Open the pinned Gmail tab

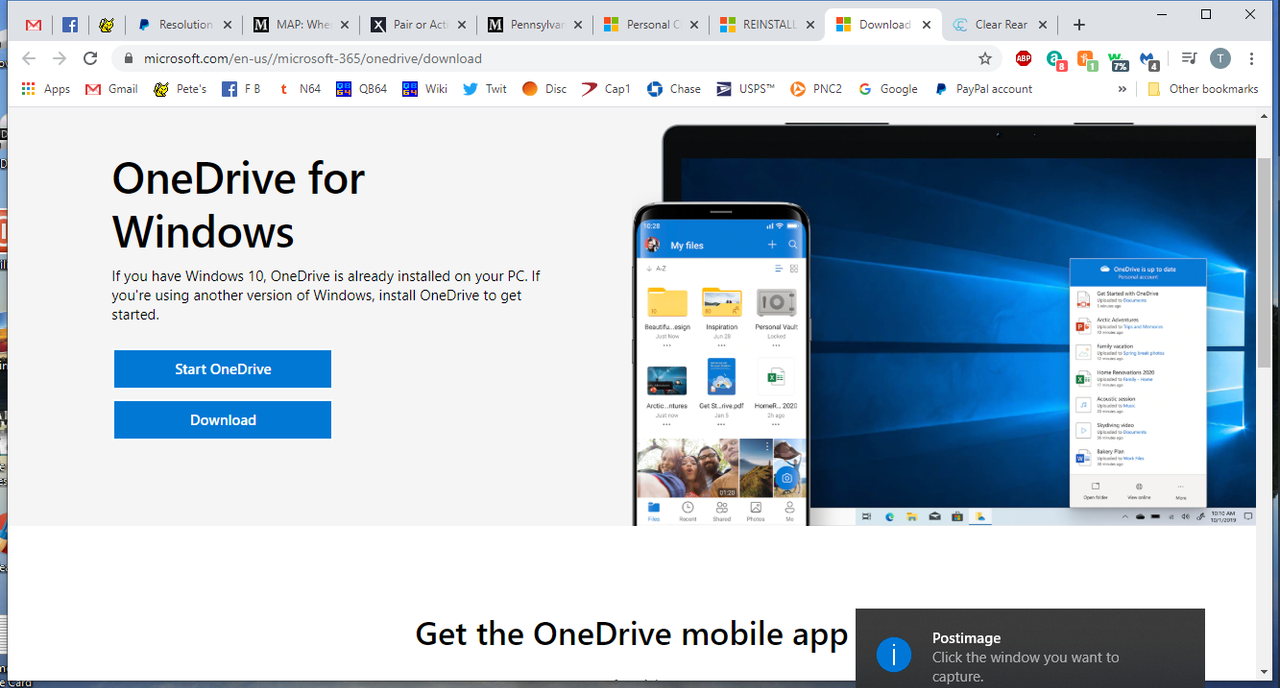pyautogui.click(x=34, y=25)
